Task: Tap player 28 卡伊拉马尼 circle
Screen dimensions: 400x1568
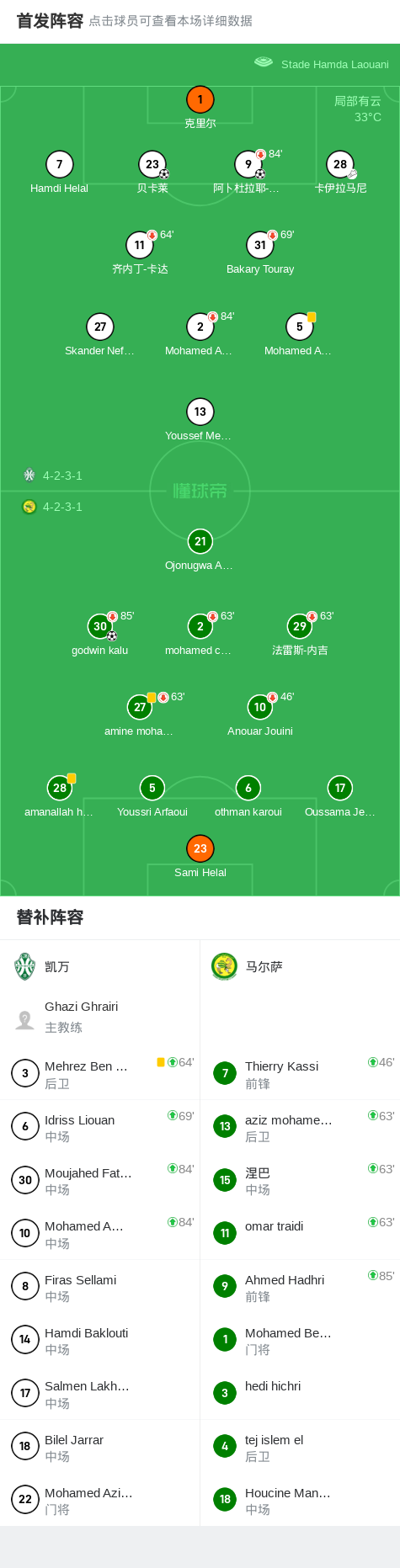Action: (x=340, y=165)
